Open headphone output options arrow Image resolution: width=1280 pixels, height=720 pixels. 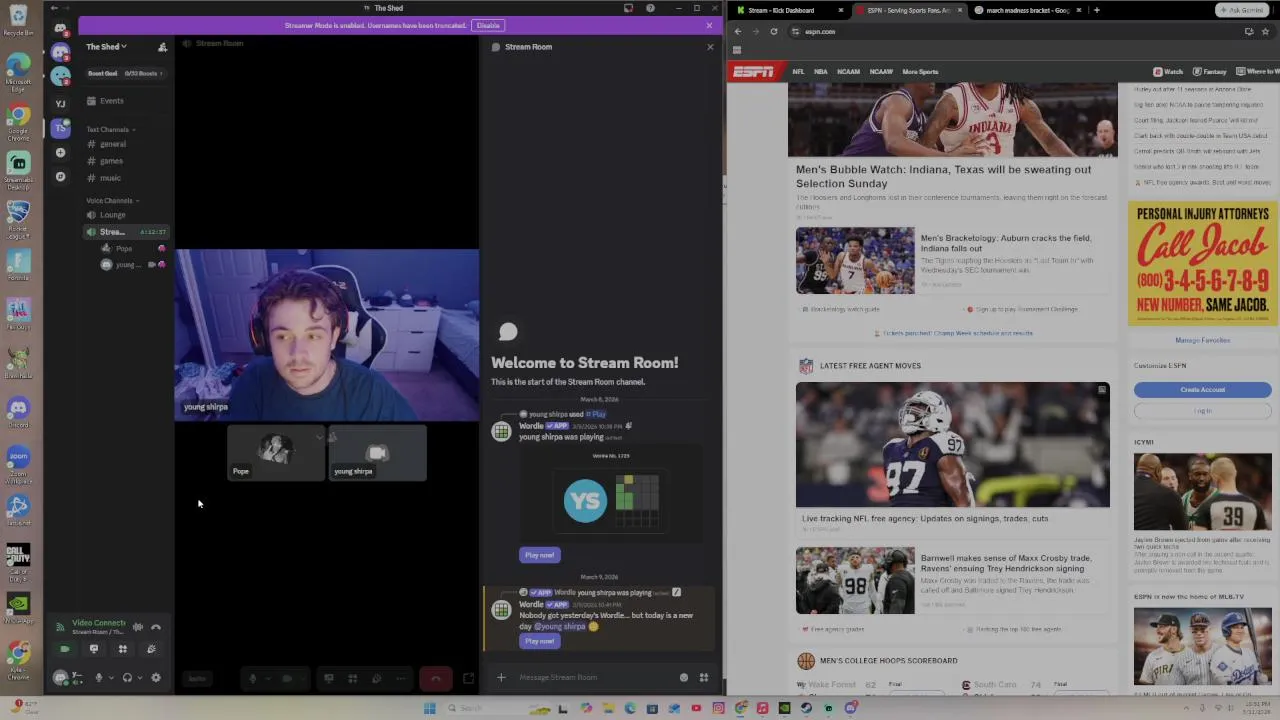pyautogui.click(x=139, y=679)
